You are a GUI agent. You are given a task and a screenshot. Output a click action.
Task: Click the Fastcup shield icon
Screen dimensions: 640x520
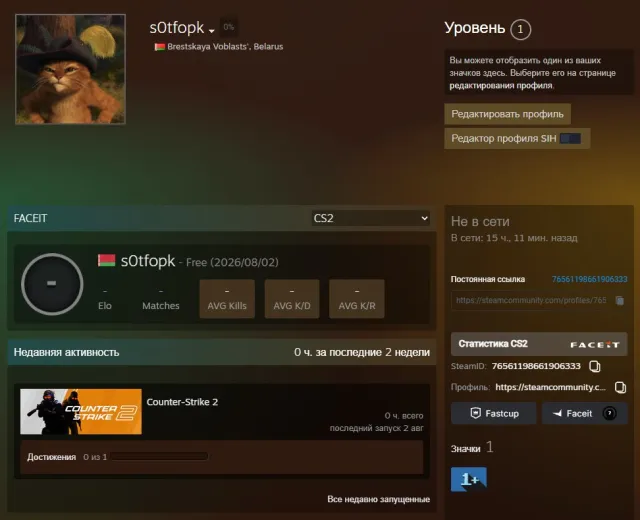(476, 413)
